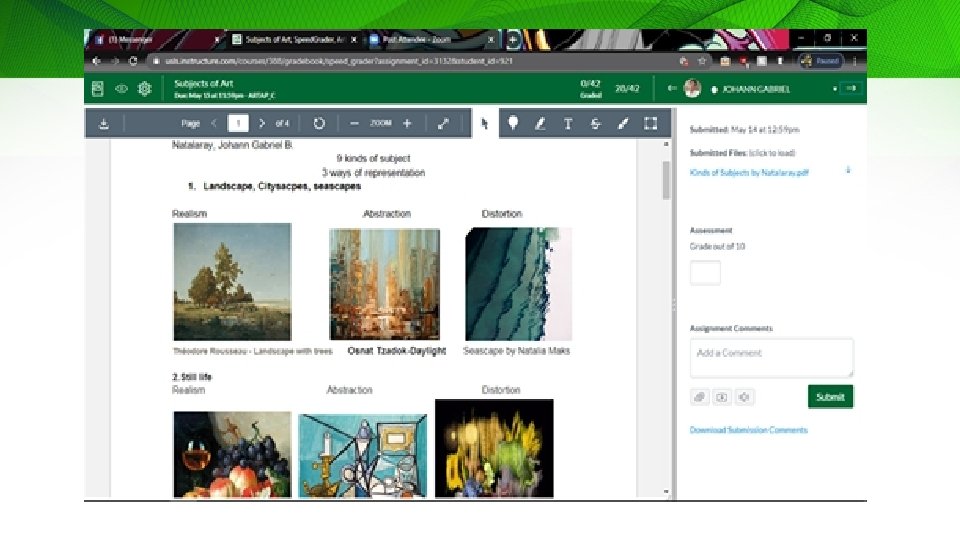
Task: Select the point comment annotation tool
Action: click(x=513, y=123)
